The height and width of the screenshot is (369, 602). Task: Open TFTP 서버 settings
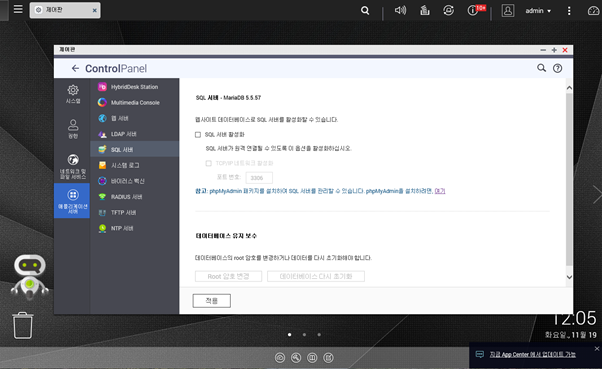134,212
